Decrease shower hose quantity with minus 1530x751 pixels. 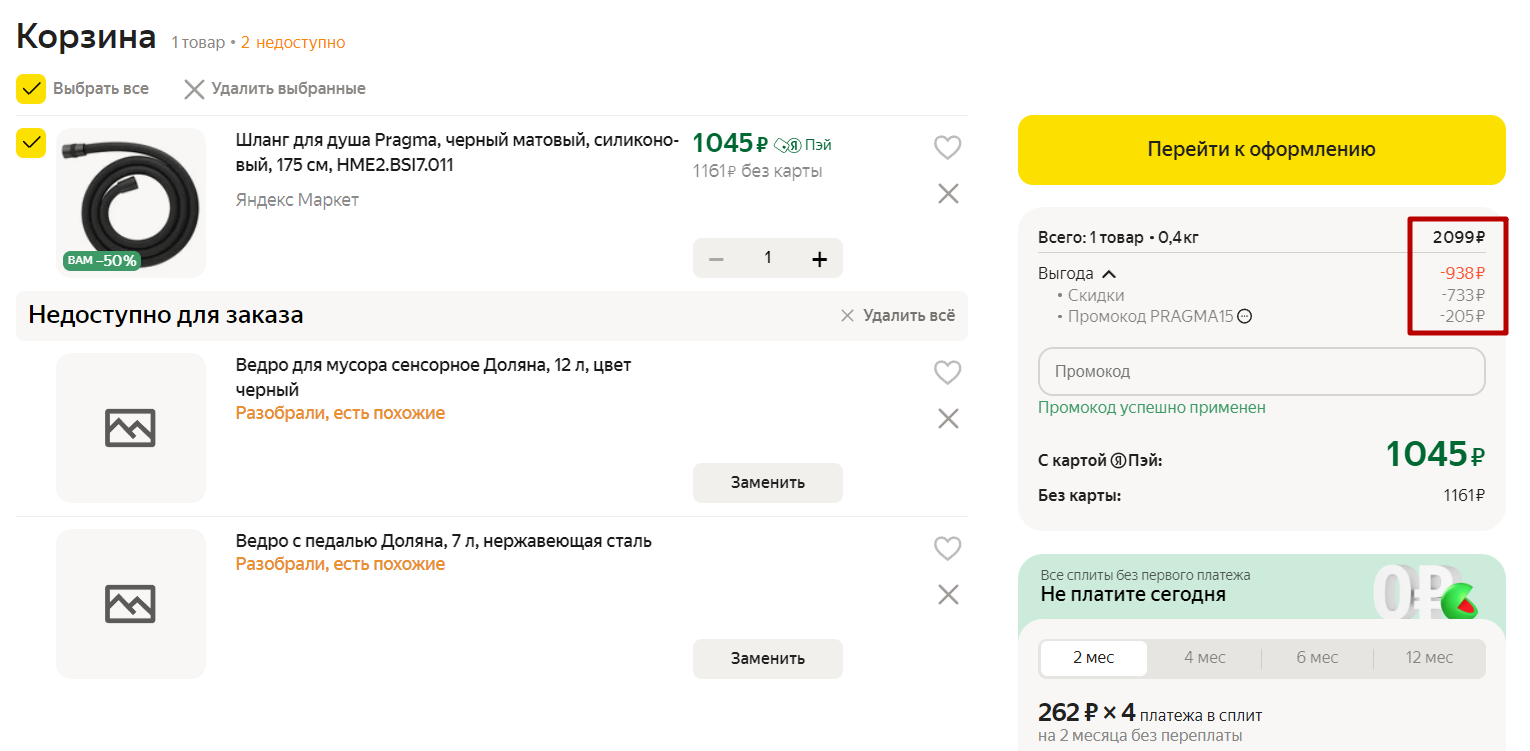[716, 259]
